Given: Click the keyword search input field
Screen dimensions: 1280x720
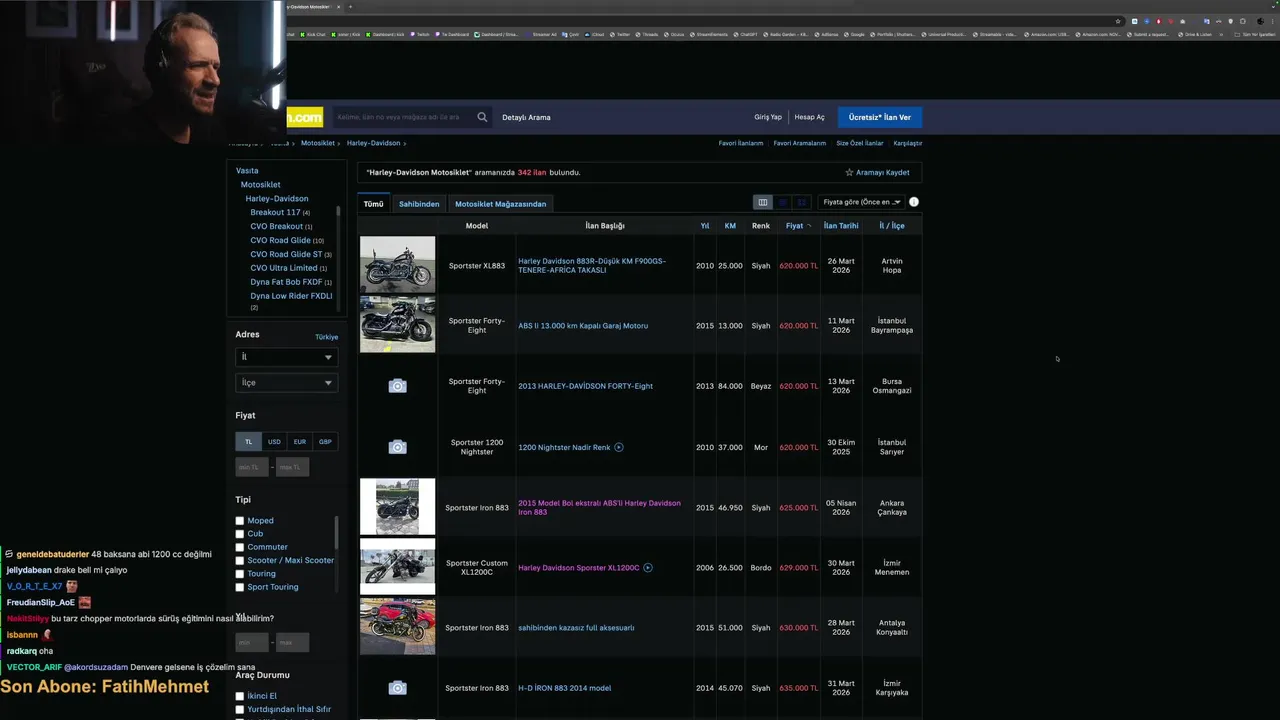Looking at the screenshot, I should click(x=403, y=117).
